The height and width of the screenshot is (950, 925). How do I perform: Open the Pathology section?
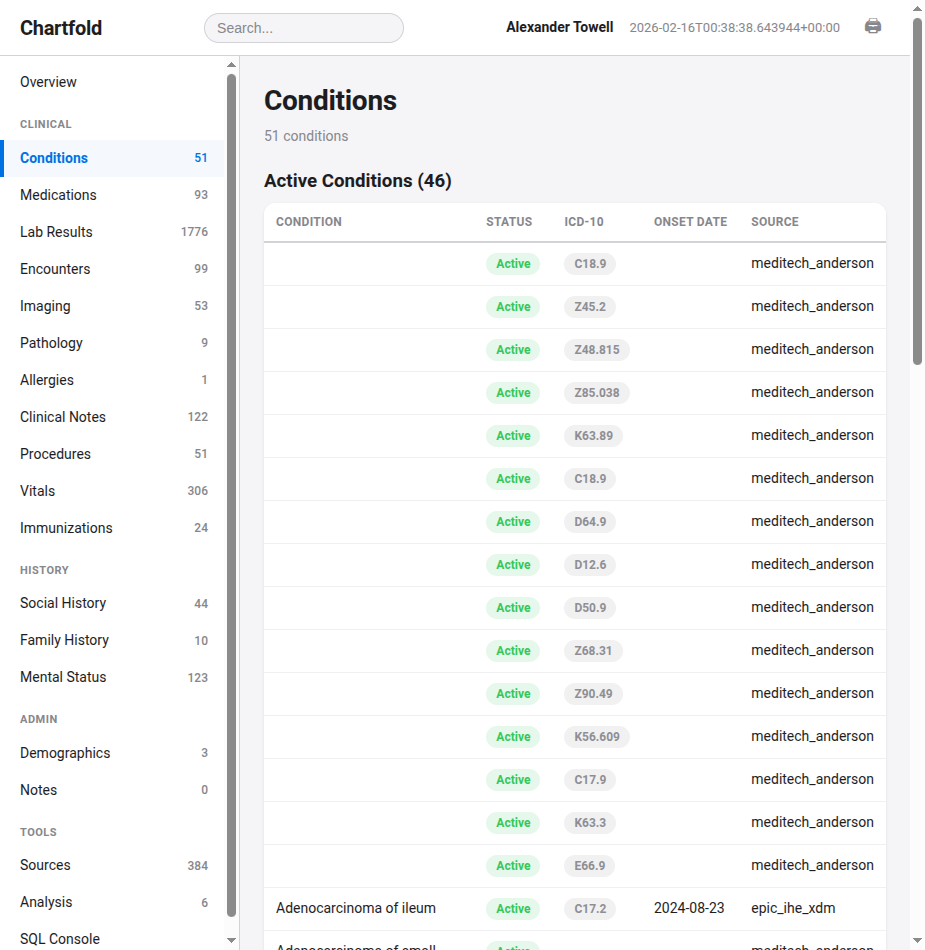tap(51, 343)
